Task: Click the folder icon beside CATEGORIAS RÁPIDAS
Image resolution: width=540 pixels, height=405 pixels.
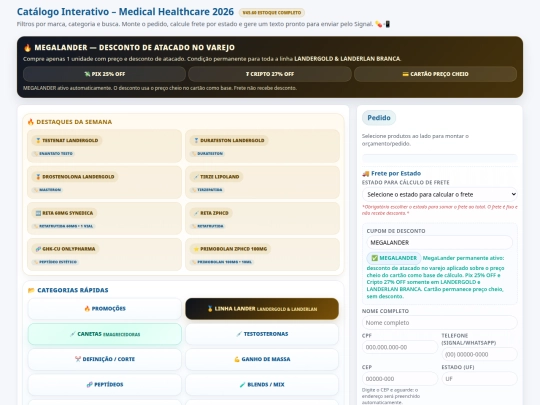Action: (31, 290)
